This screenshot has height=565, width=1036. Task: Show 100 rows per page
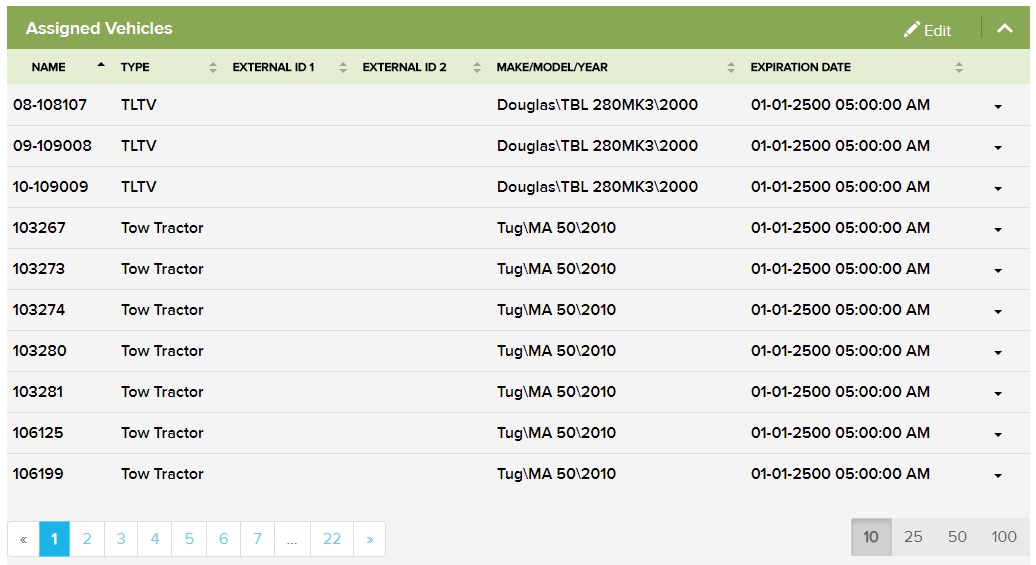tap(1004, 537)
